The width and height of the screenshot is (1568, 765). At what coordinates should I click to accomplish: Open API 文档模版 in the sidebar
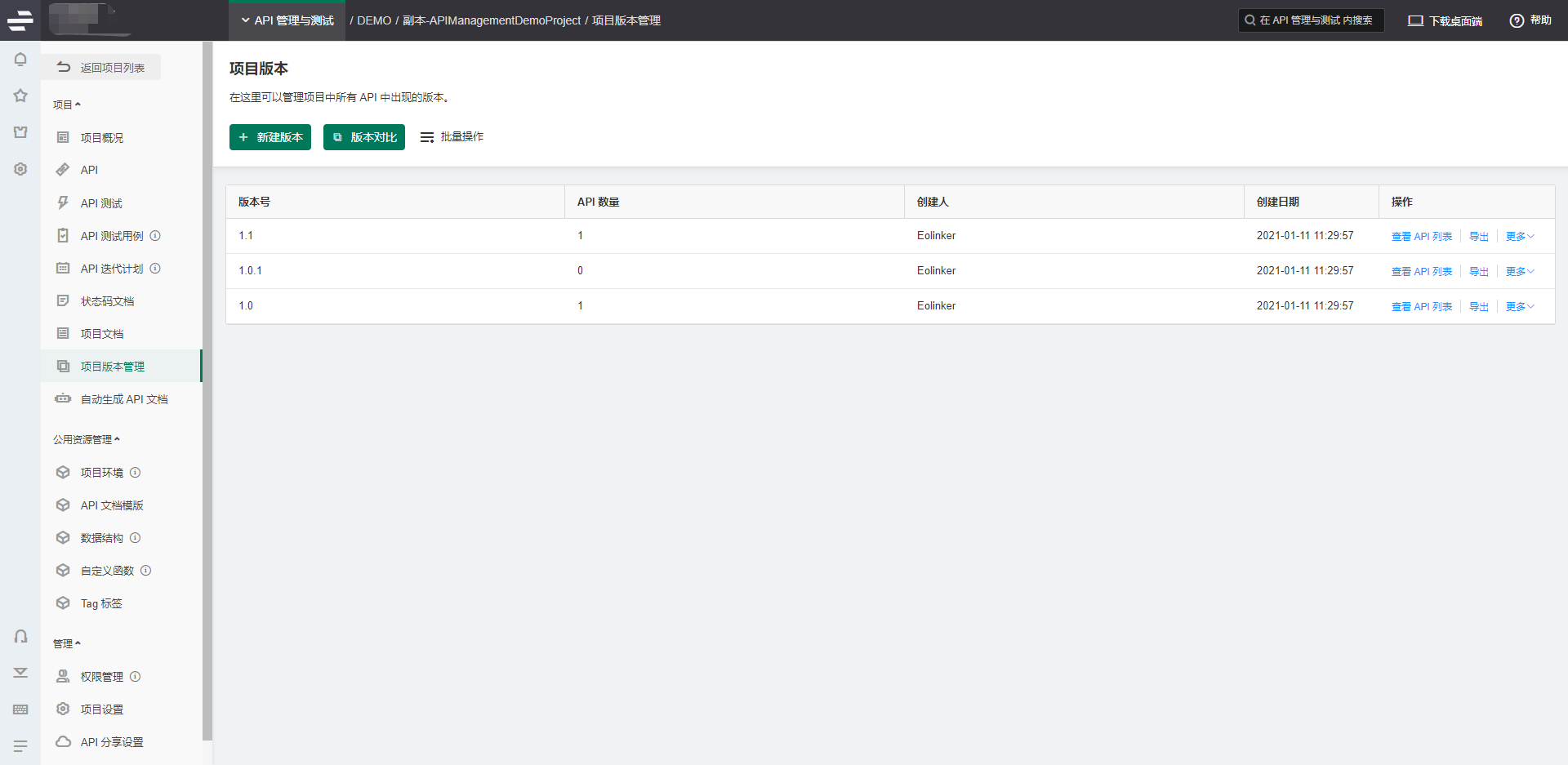pyautogui.click(x=121, y=505)
